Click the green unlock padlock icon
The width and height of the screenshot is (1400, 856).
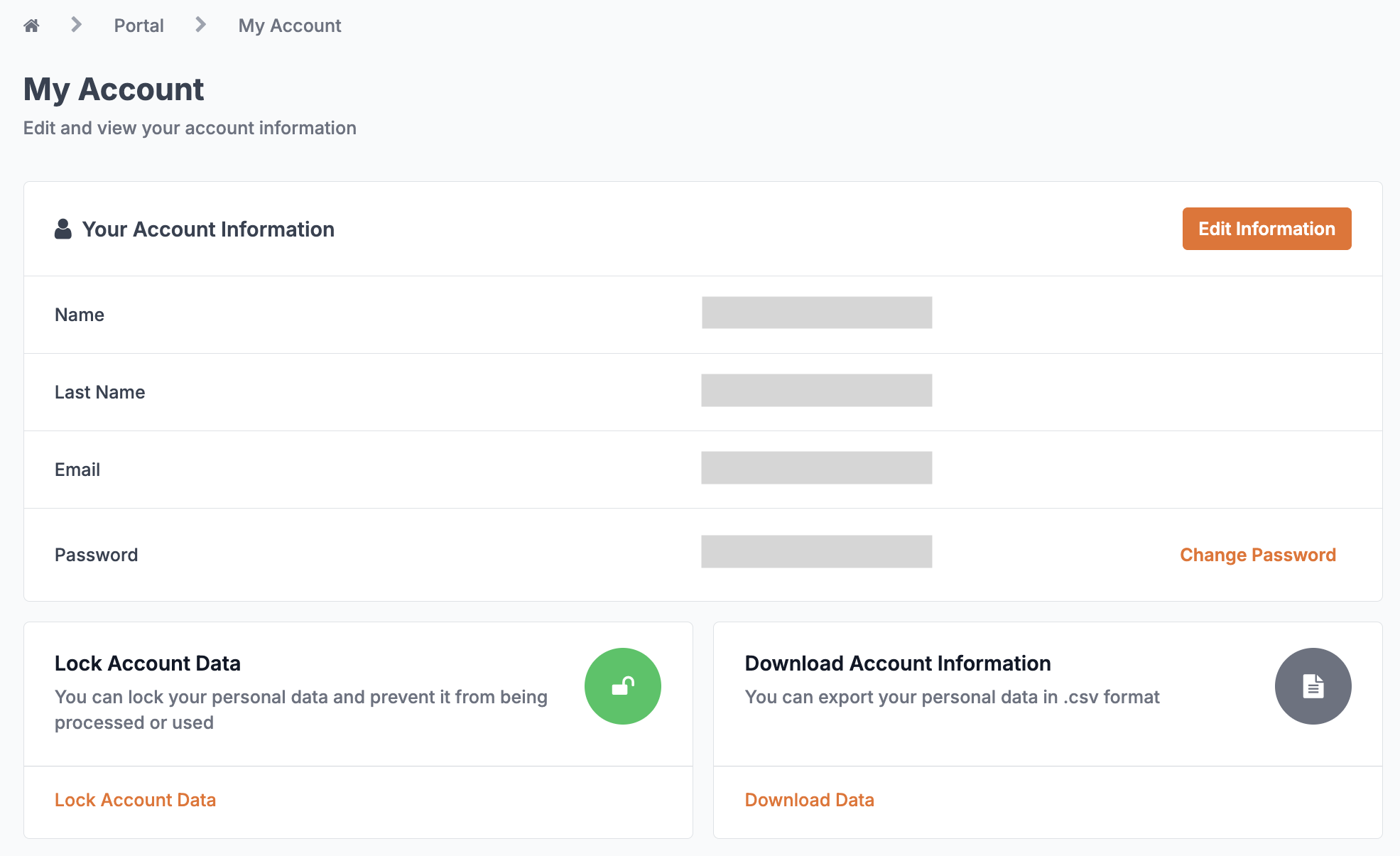623,686
